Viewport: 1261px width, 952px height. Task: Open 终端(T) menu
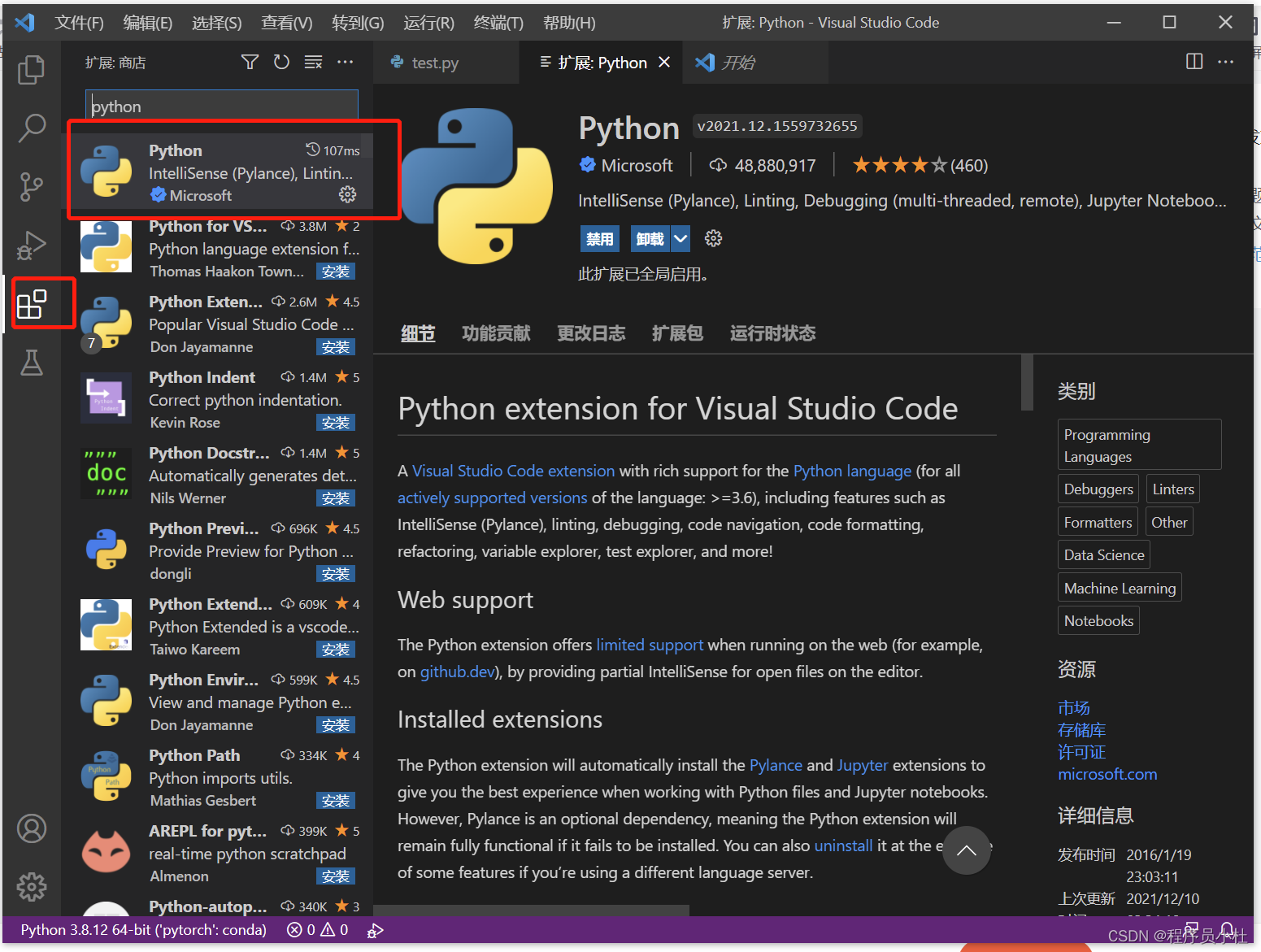[x=498, y=23]
